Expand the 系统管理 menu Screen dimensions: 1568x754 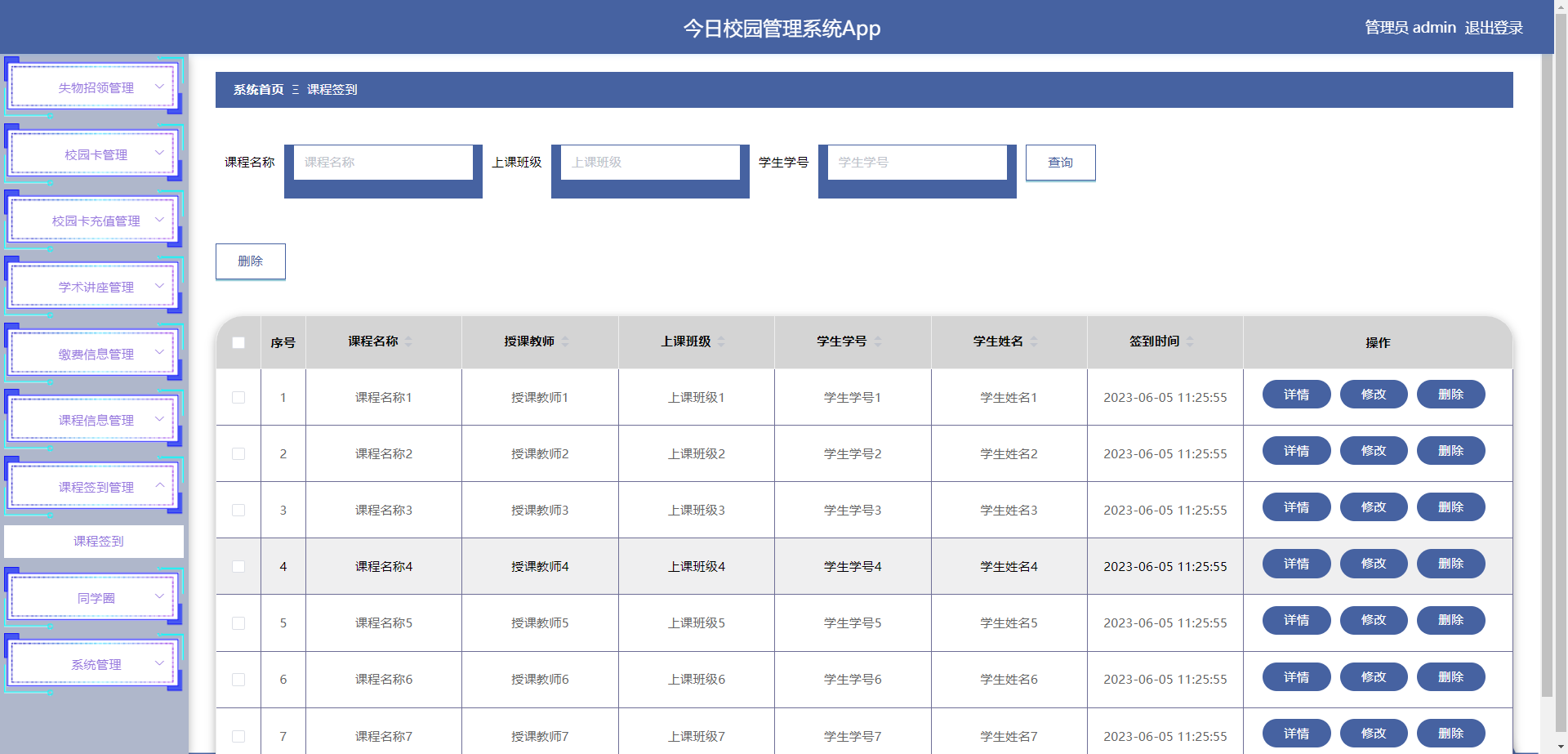coord(93,663)
